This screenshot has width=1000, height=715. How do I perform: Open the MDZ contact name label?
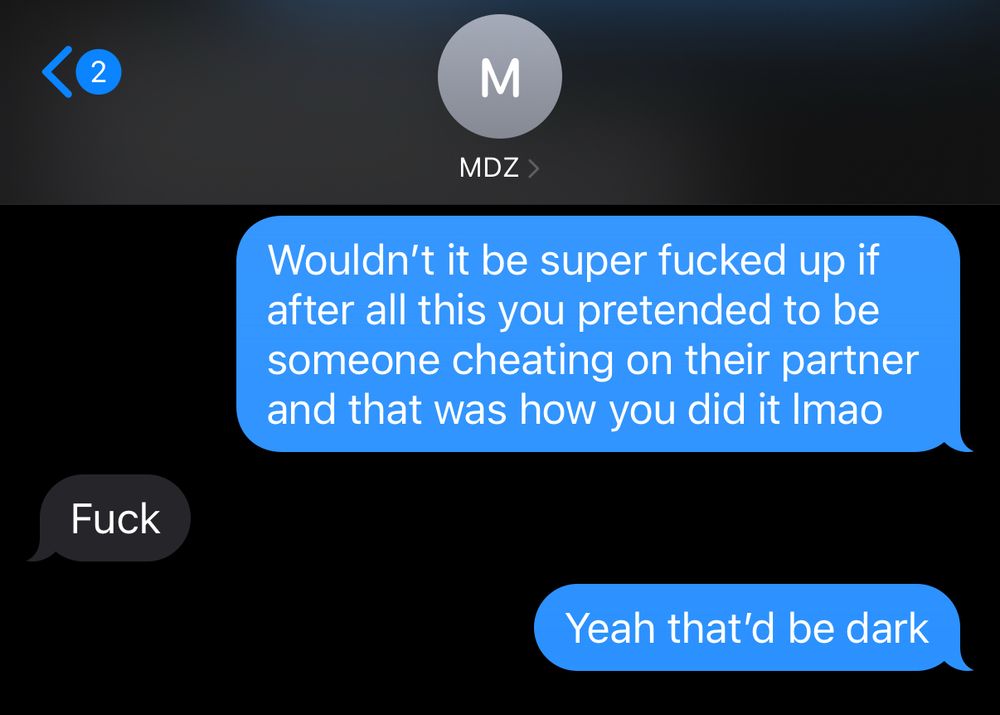489,168
